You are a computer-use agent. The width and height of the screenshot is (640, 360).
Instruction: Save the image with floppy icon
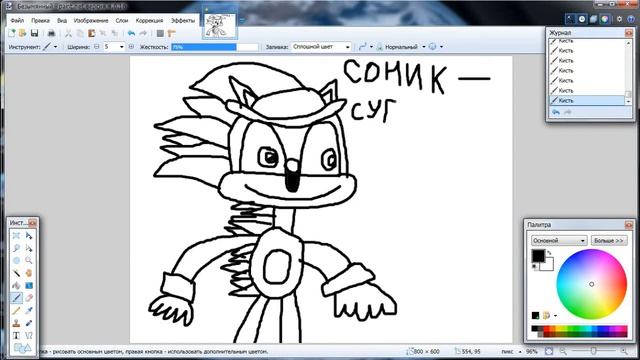[x=34, y=33]
